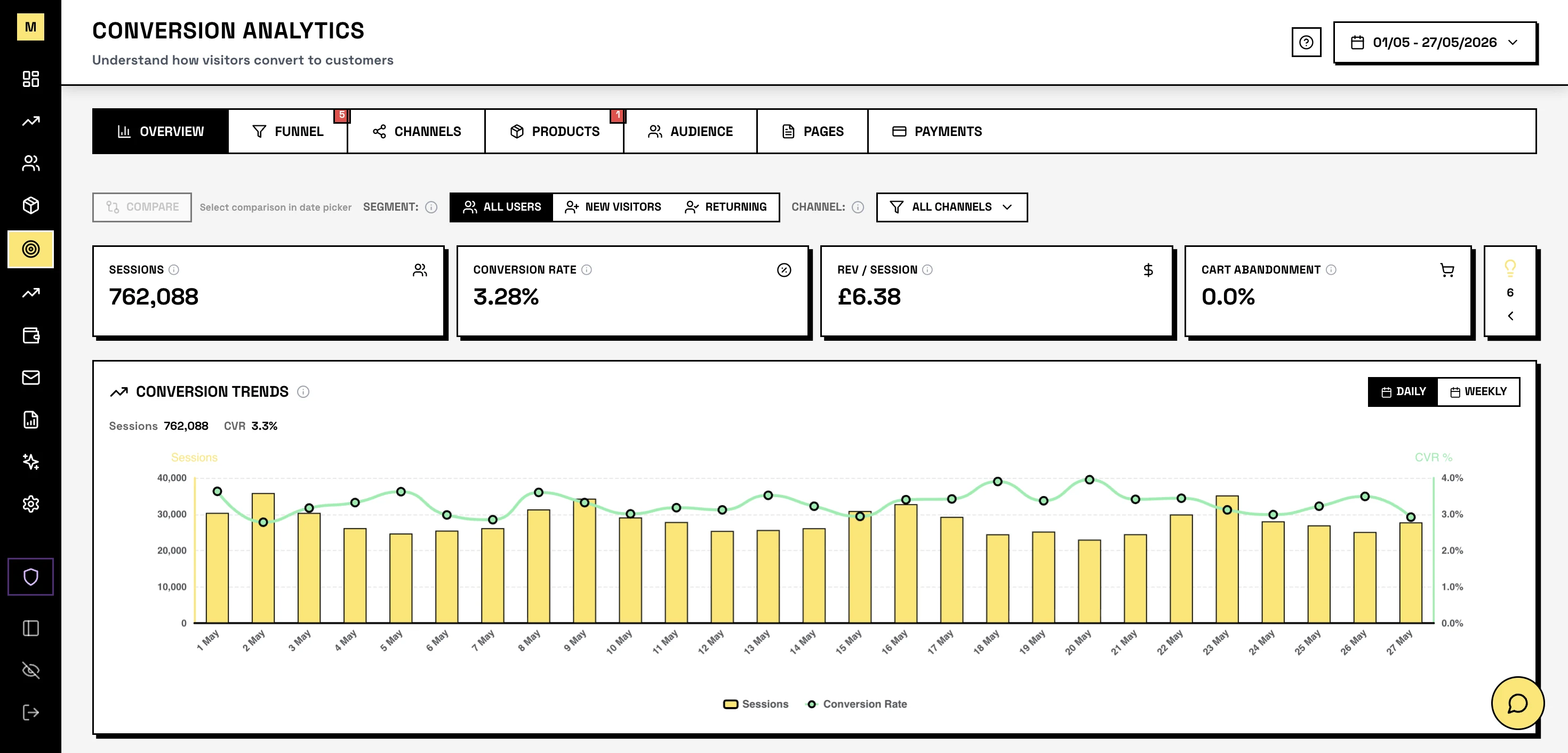Click the Sessions 762,088 metric card
Image resolution: width=1568 pixels, height=753 pixels.
point(268,291)
